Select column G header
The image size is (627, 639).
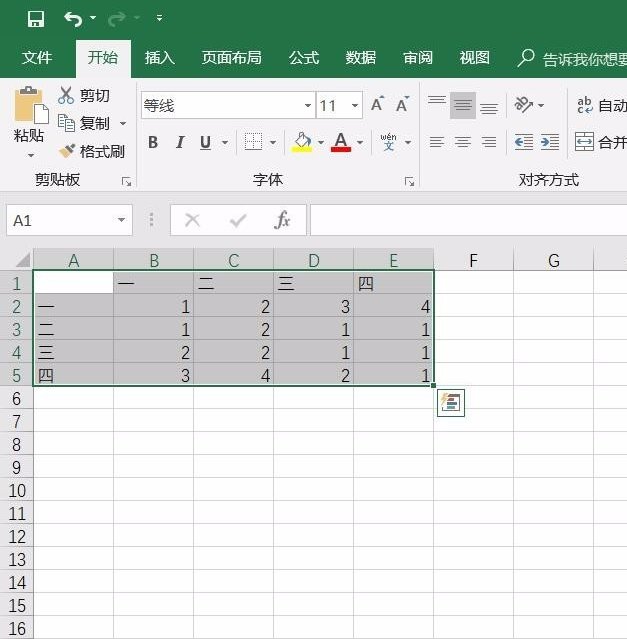[554, 260]
